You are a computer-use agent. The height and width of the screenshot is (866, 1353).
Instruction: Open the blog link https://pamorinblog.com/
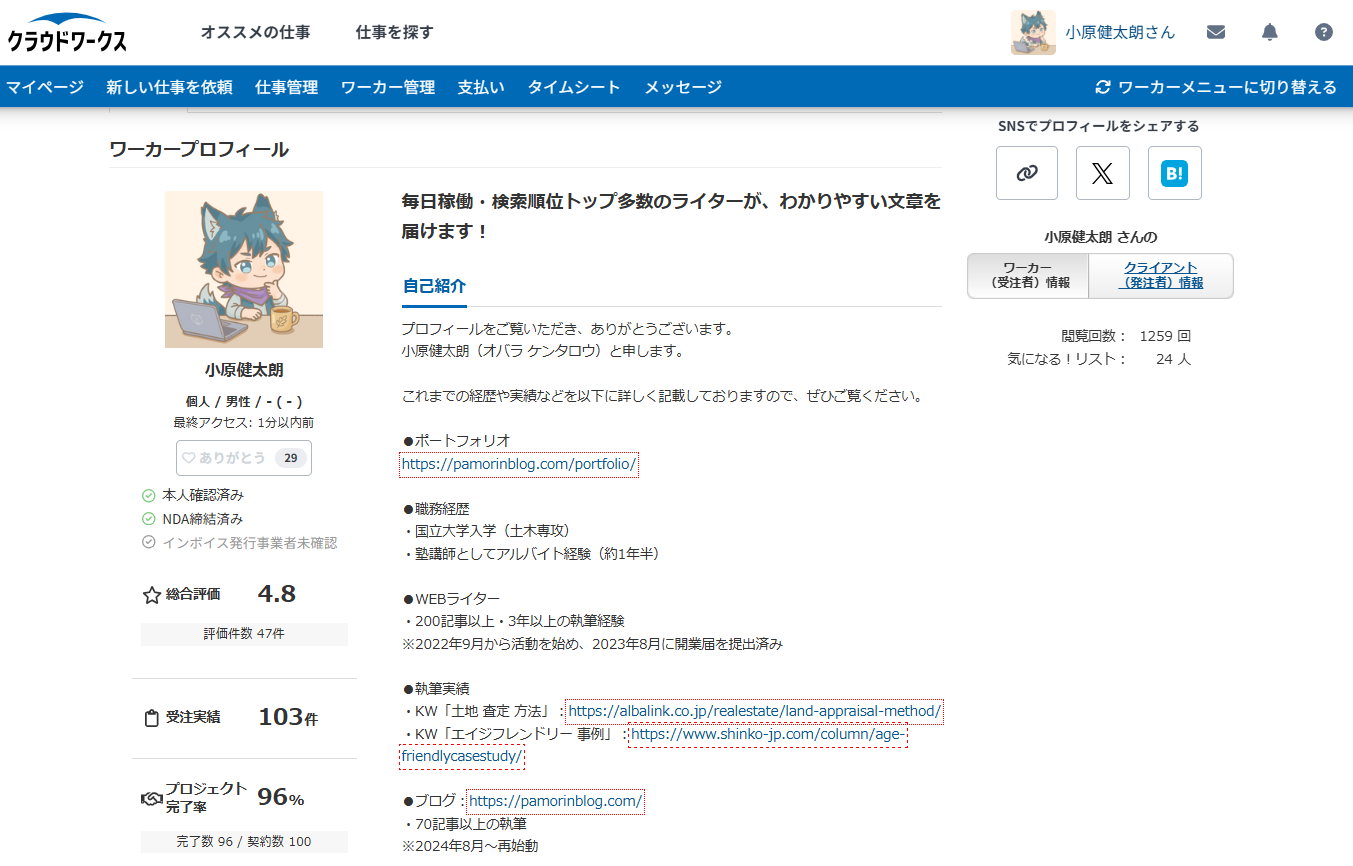556,800
